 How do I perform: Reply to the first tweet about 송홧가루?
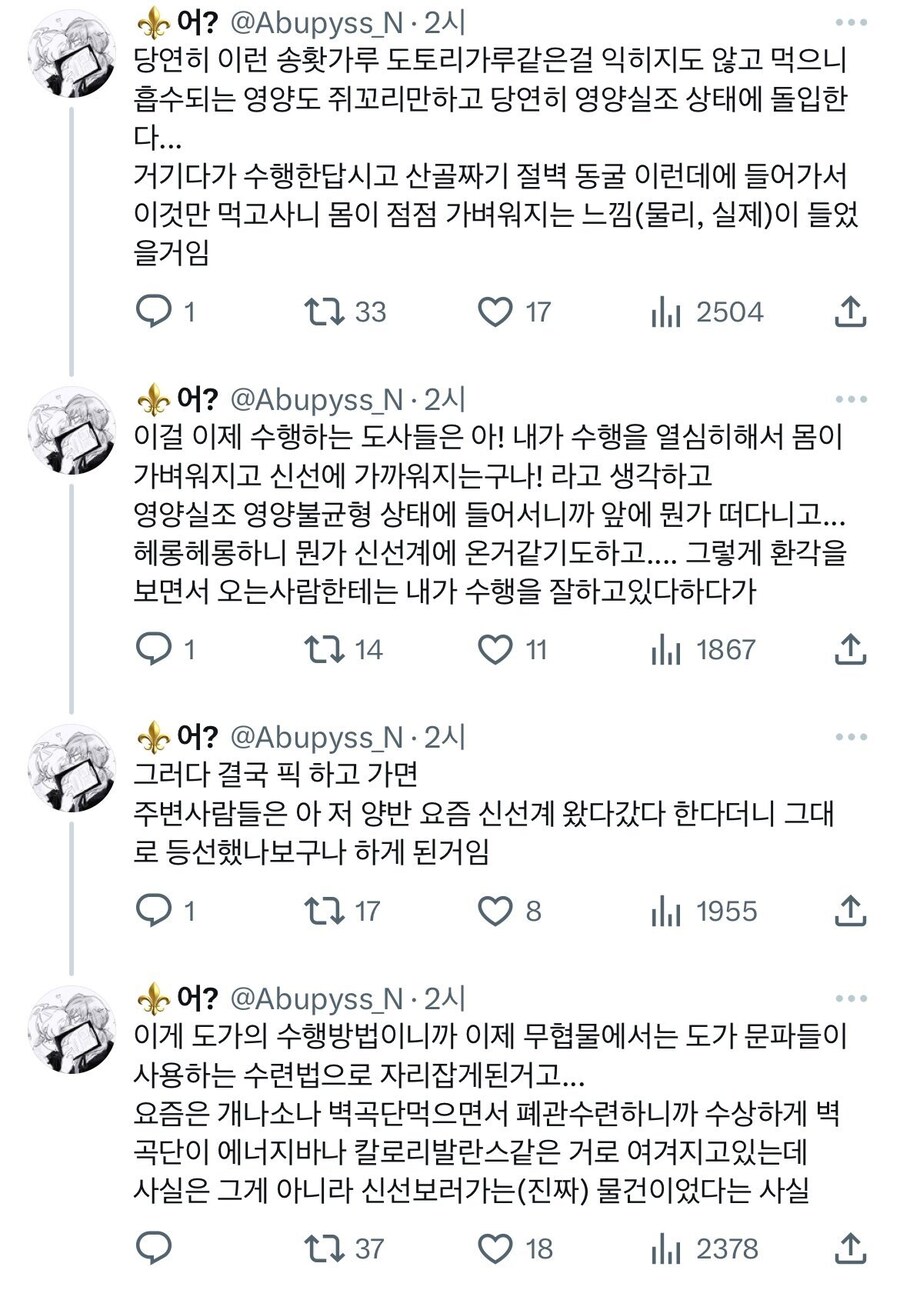(153, 312)
